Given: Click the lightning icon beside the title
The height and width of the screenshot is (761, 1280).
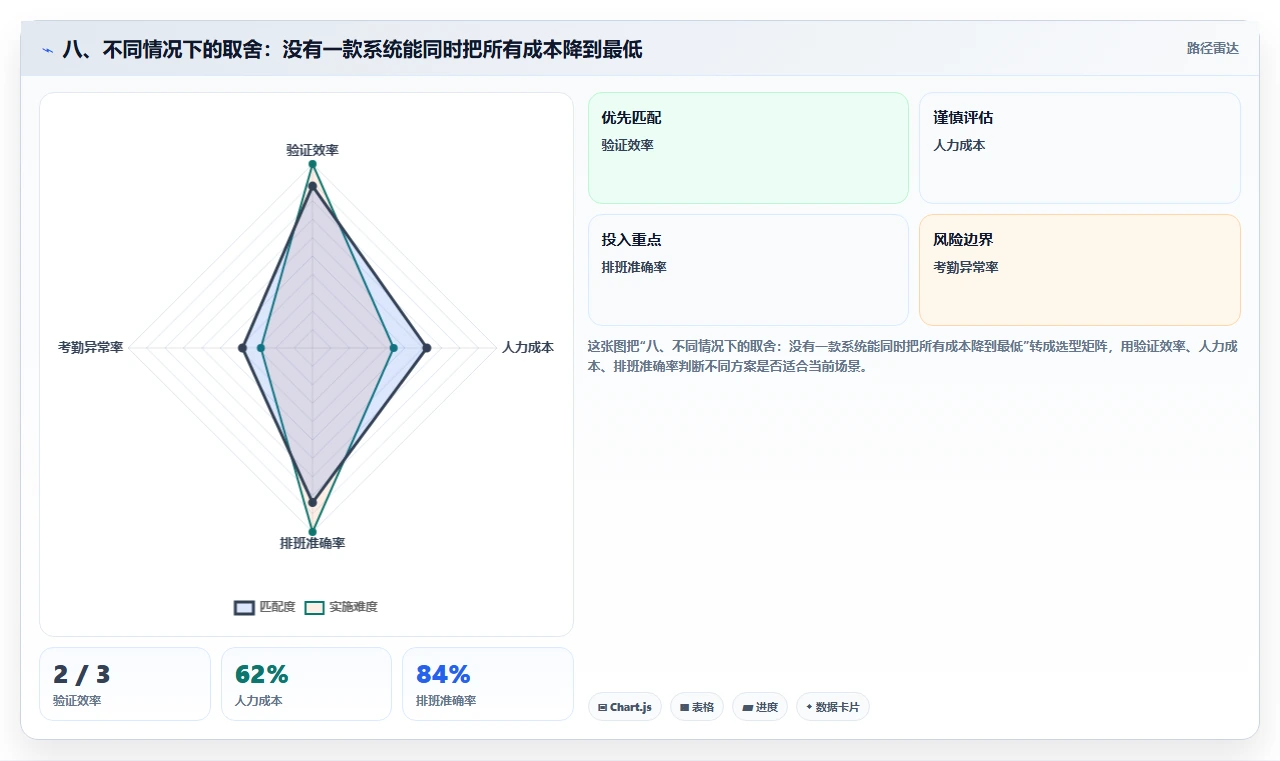Looking at the screenshot, I should (x=47, y=49).
